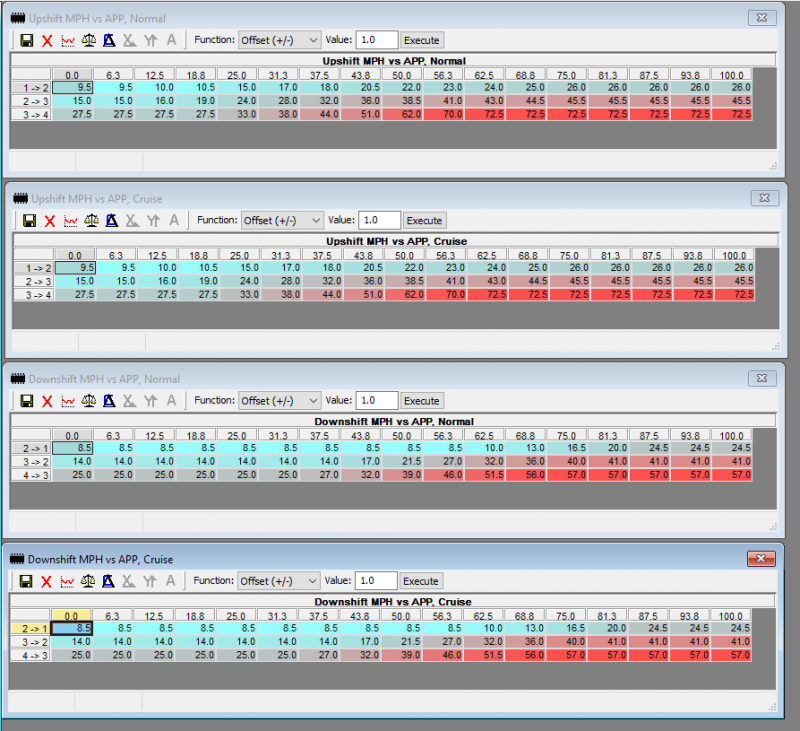This screenshot has width=800, height=731.
Task: Save the Downshift Normal table via floppy icon
Action: tap(27, 401)
